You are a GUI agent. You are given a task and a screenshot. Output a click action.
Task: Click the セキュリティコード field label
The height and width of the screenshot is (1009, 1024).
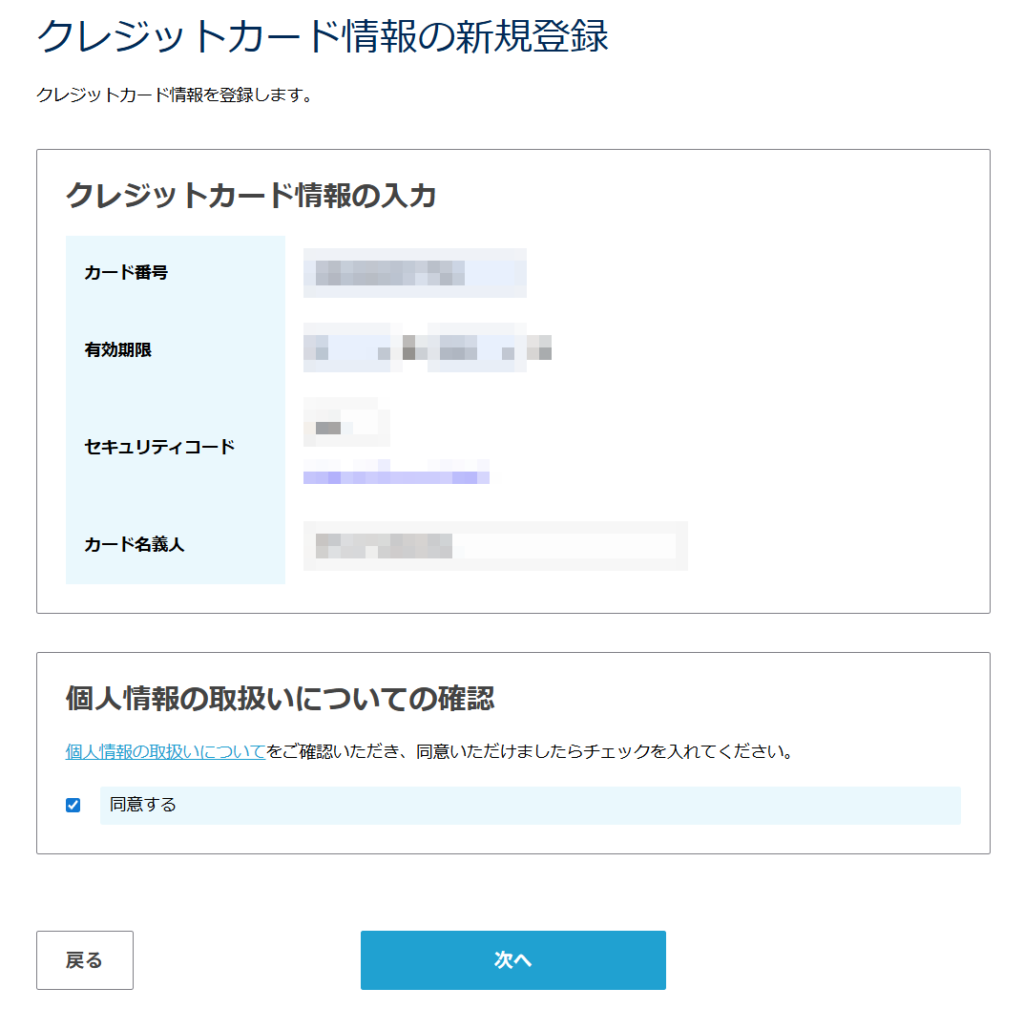click(160, 447)
